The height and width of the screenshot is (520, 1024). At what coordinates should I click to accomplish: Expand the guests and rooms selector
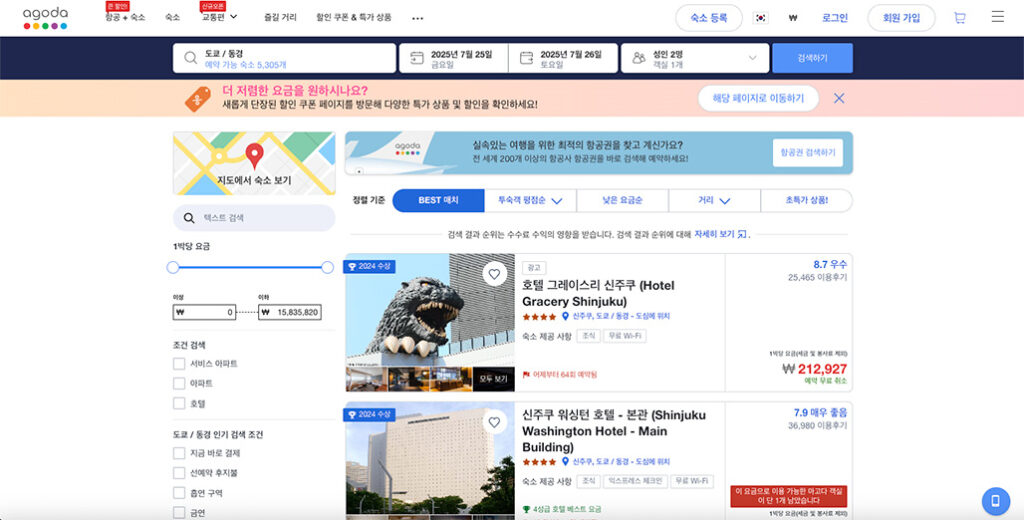[x=695, y=58]
